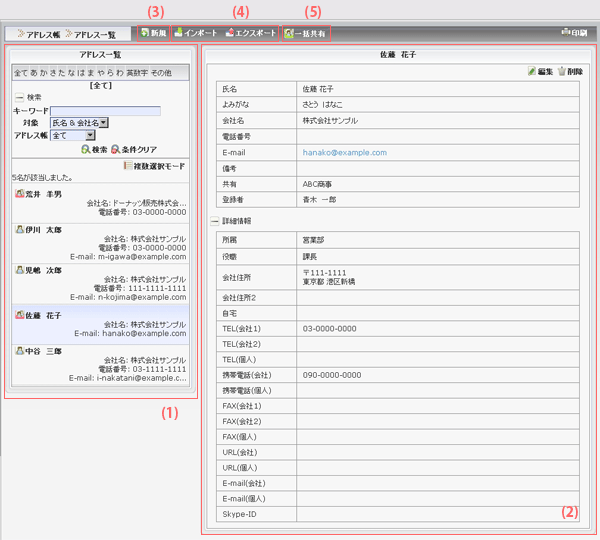Select the ら kana filter

point(110,73)
